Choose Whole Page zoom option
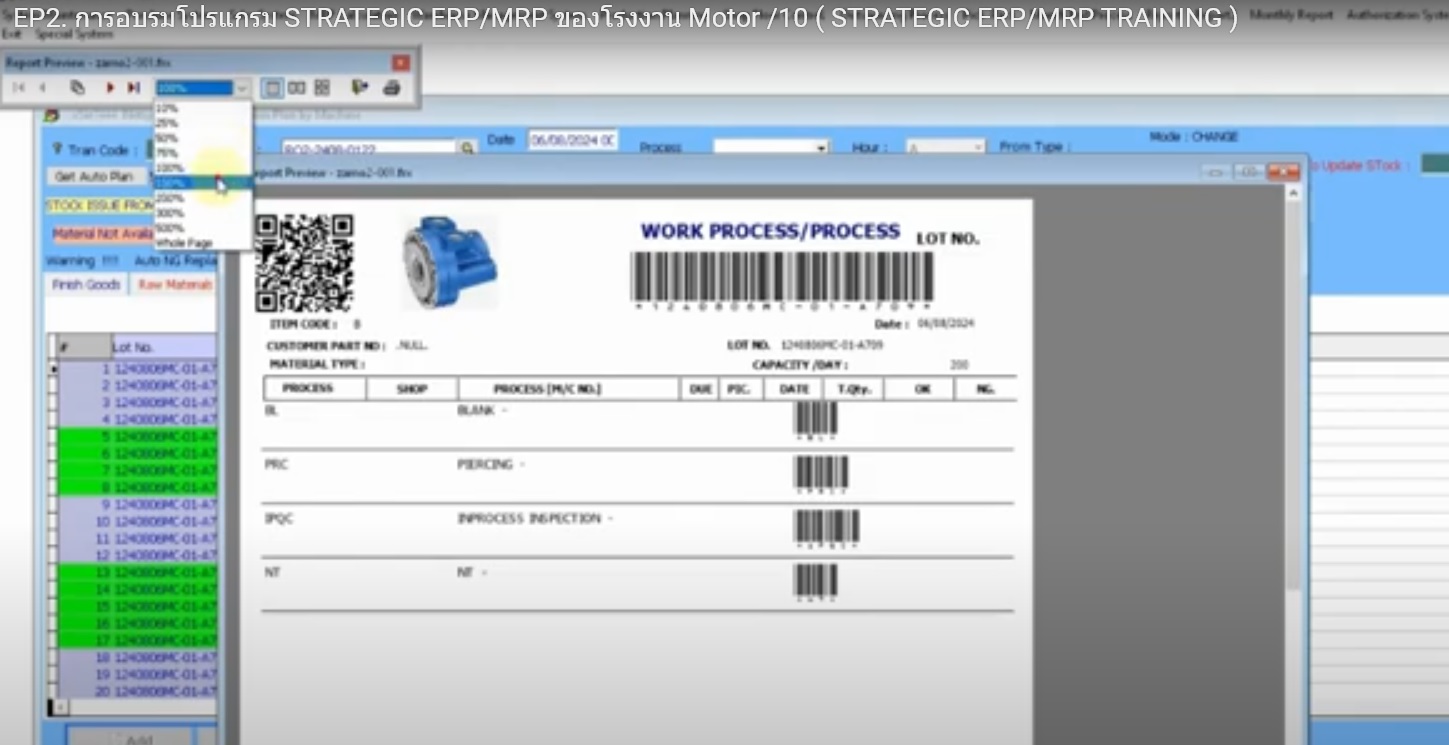Viewport: 1449px width, 745px height. pyautogui.click(x=184, y=243)
